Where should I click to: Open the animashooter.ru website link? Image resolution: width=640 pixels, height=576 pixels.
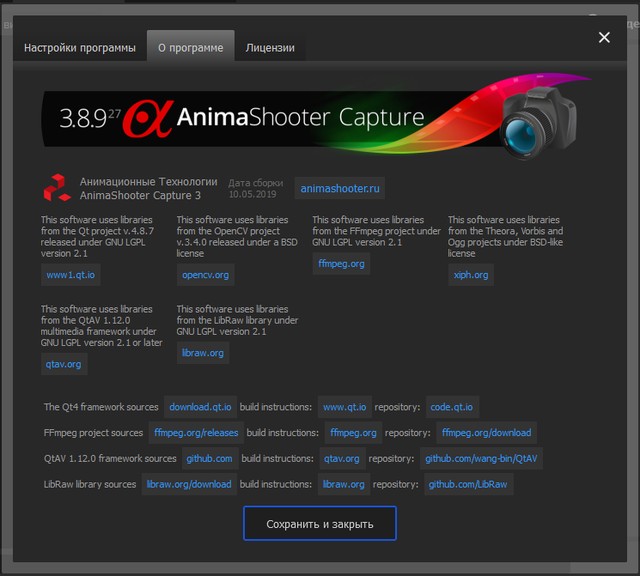pos(340,188)
